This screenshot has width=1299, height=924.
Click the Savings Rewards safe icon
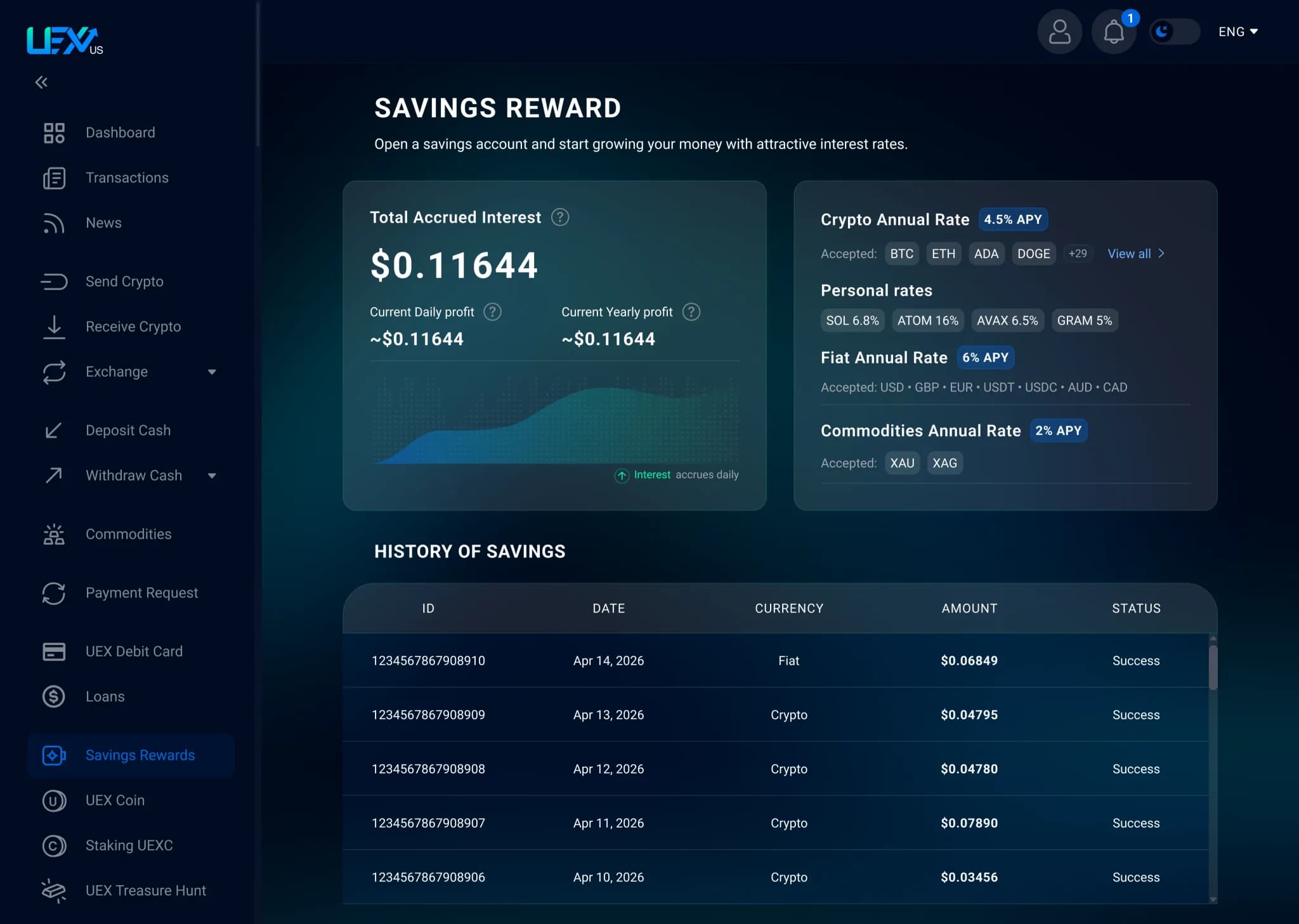[x=54, y=755]
